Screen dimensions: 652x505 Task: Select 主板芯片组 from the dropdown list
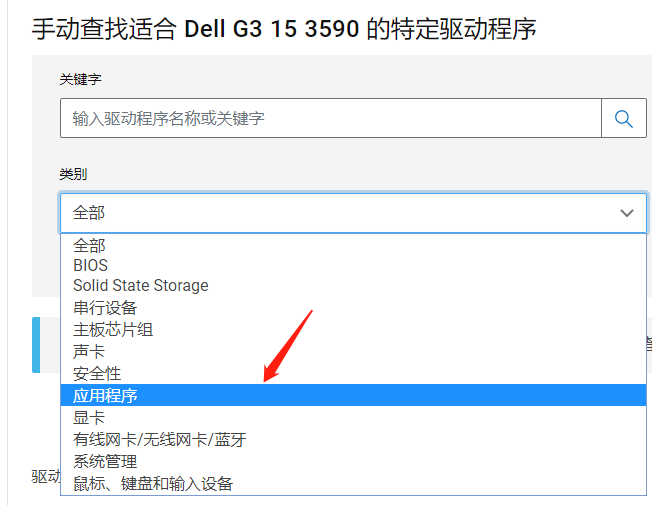coord(113,329)
